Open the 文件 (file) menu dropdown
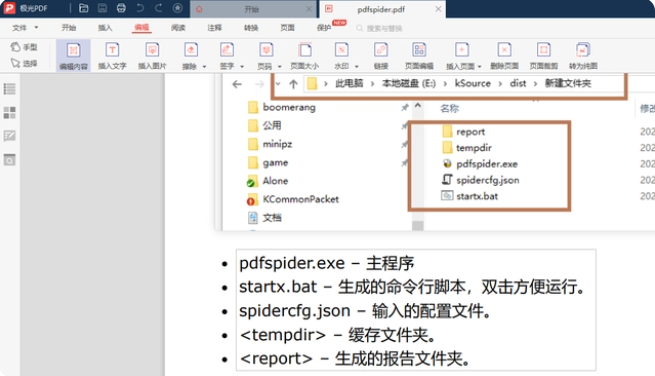This screenshot has width=655, height=376. coord(25,28)
